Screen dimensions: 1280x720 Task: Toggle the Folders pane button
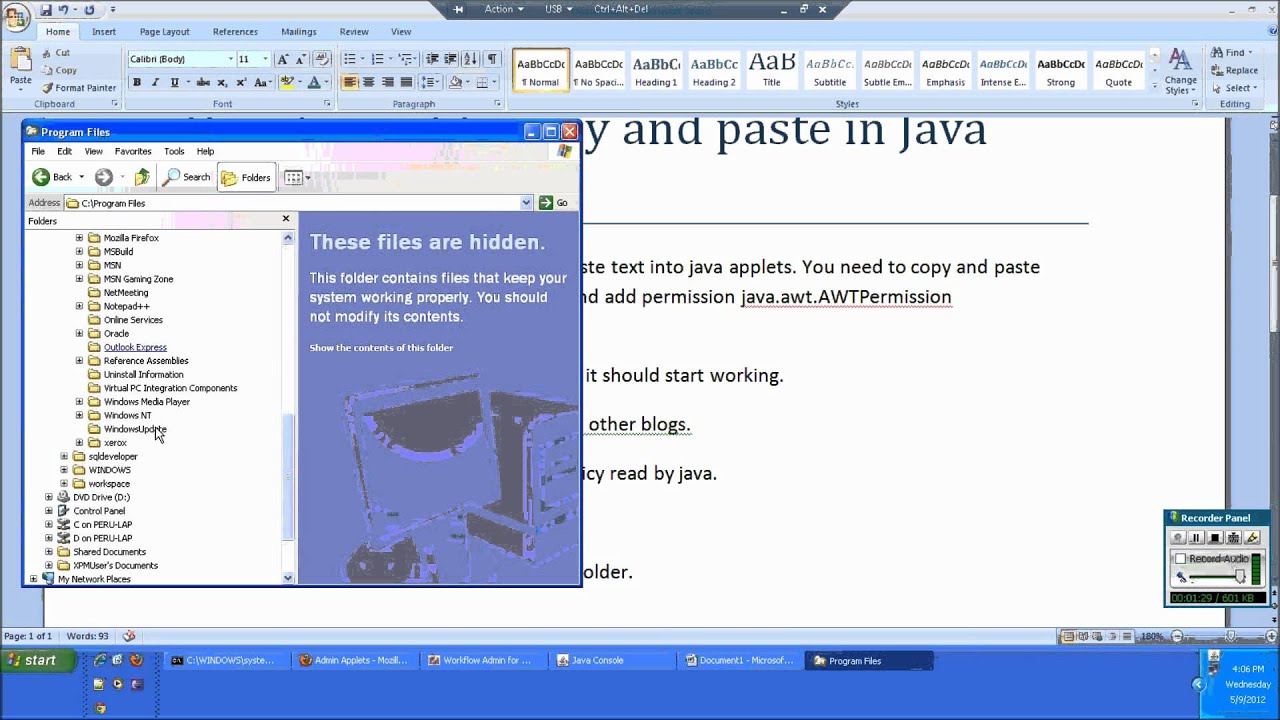[246, 177]
